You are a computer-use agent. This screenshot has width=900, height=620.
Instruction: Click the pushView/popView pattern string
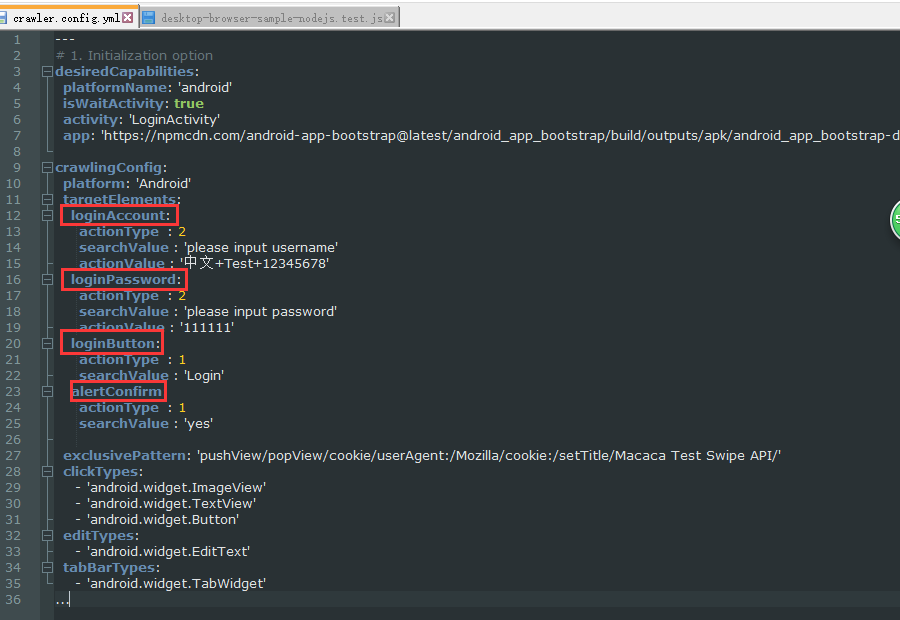pos(489,456)
